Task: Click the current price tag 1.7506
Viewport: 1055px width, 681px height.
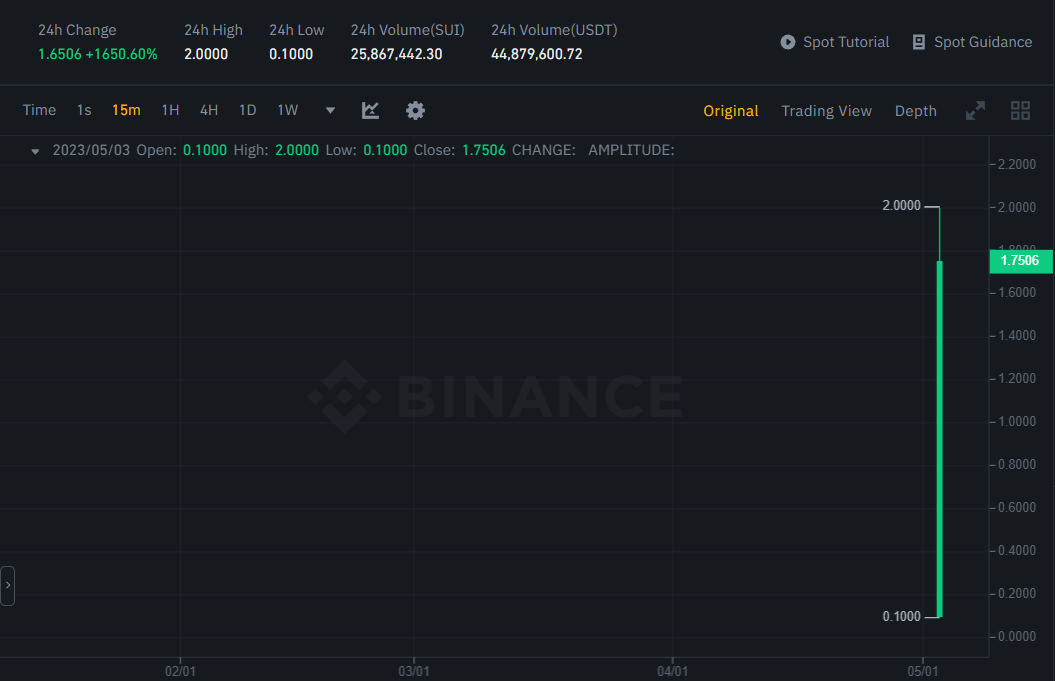Action: tap(1021, 260)
